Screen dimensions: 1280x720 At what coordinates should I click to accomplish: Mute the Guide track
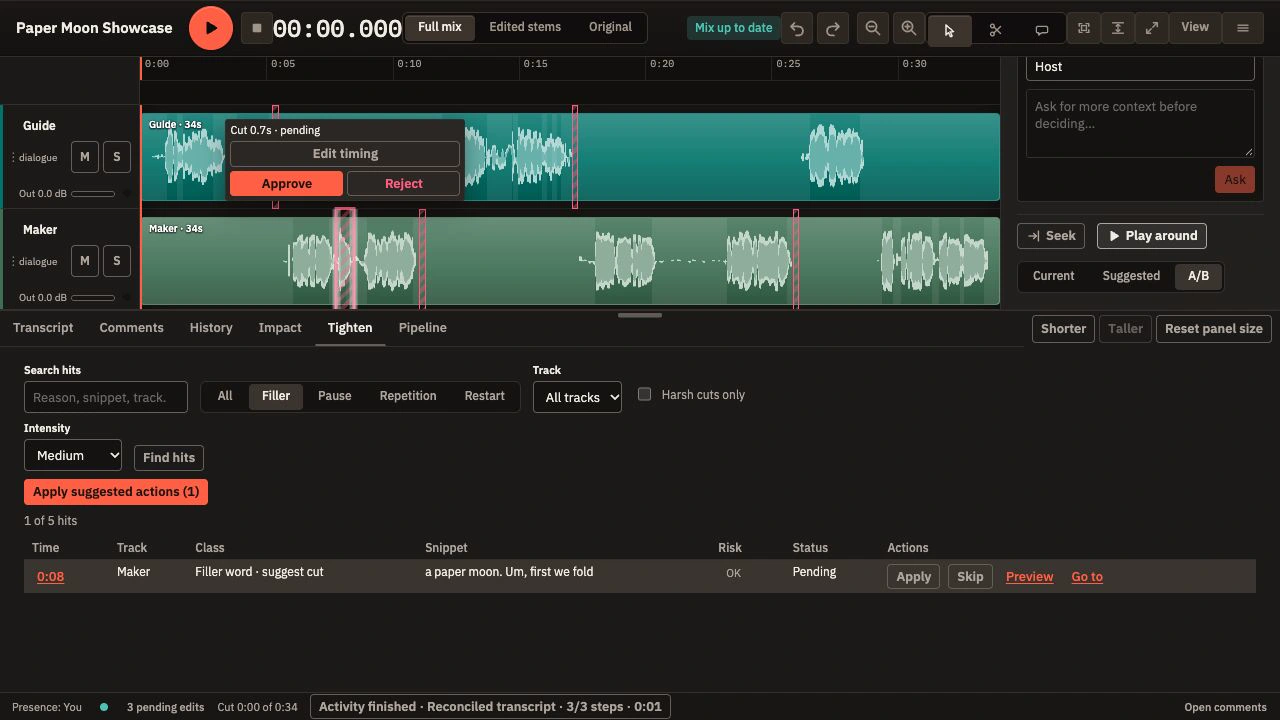(x=85, y=157)
